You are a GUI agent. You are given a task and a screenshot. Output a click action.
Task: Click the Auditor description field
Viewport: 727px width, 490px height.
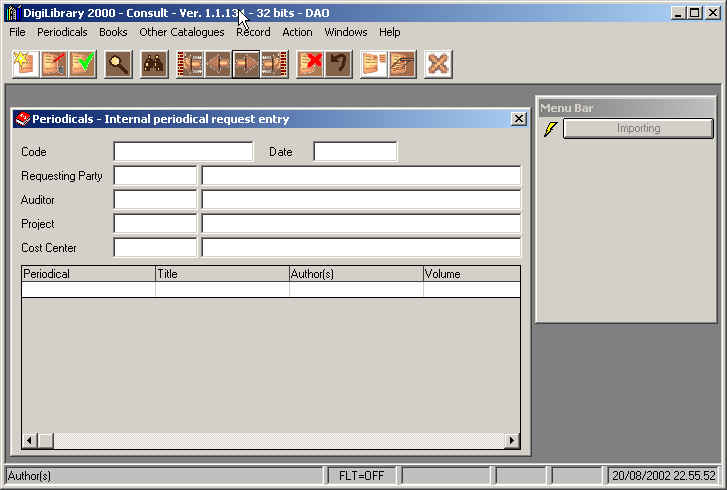point(361,200)
